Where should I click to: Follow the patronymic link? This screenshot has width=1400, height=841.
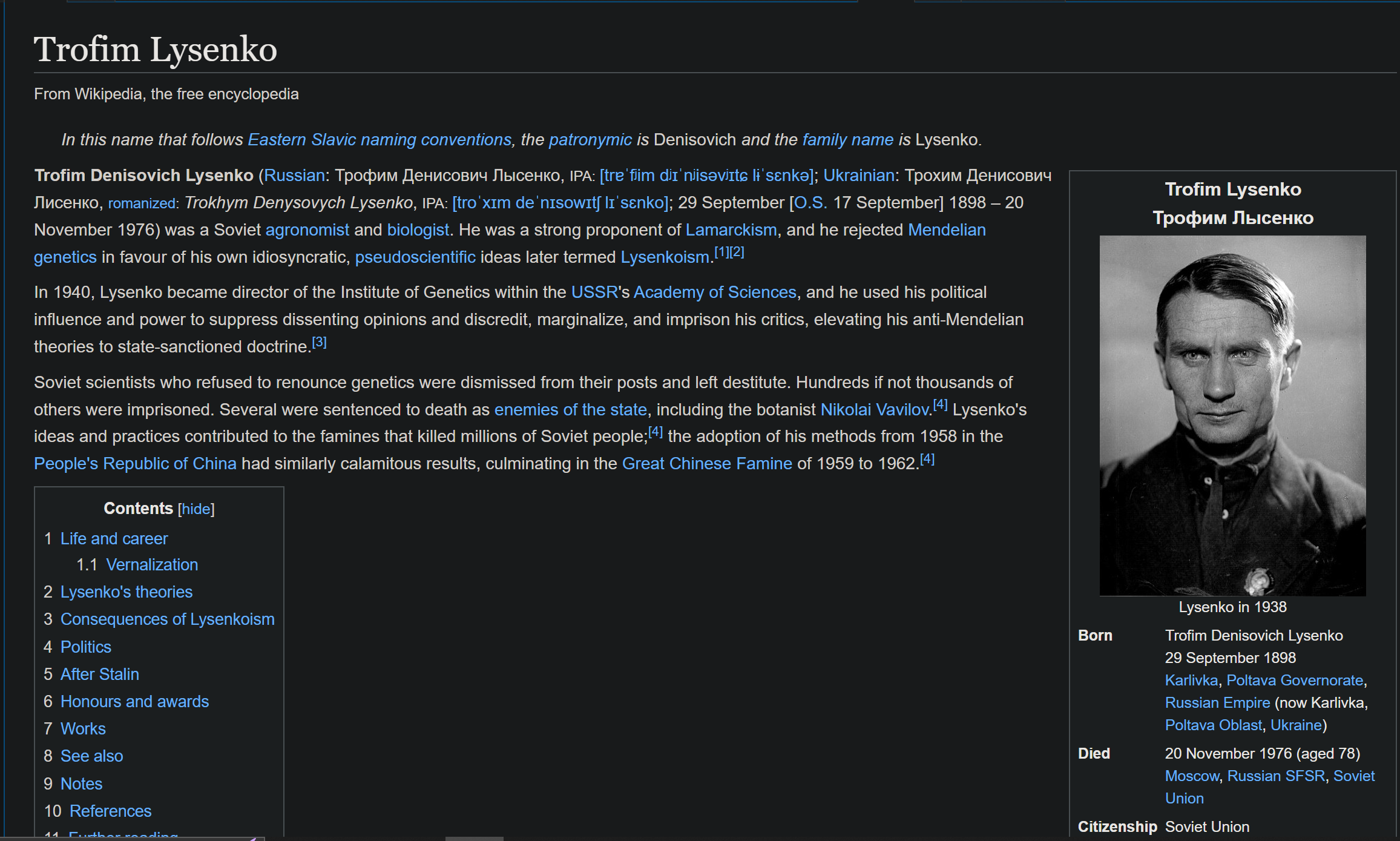coord(590,140)
